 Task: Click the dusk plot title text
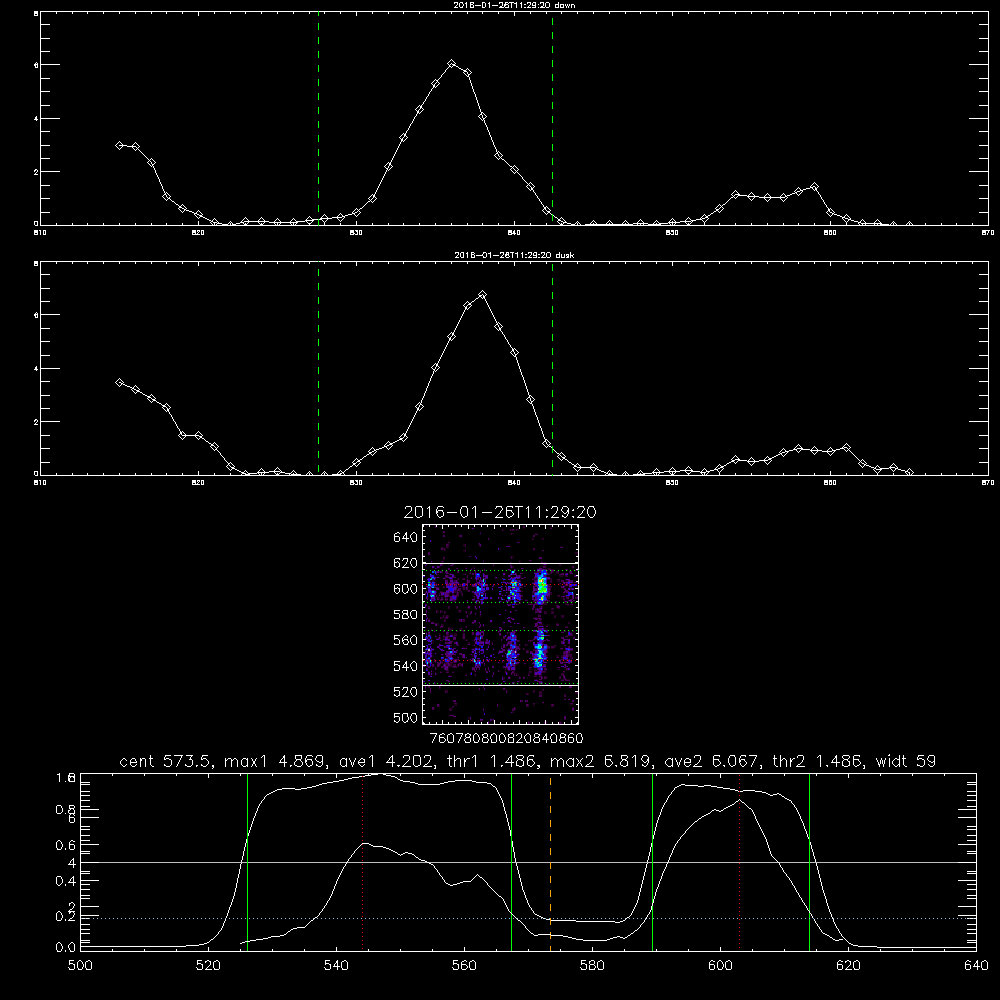(x=515, y=255)
